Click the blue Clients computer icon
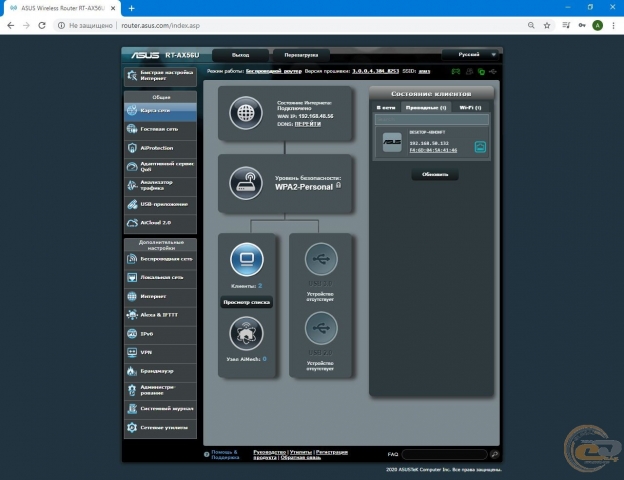The height and width of the screenshot is (480, 624). 247,260
